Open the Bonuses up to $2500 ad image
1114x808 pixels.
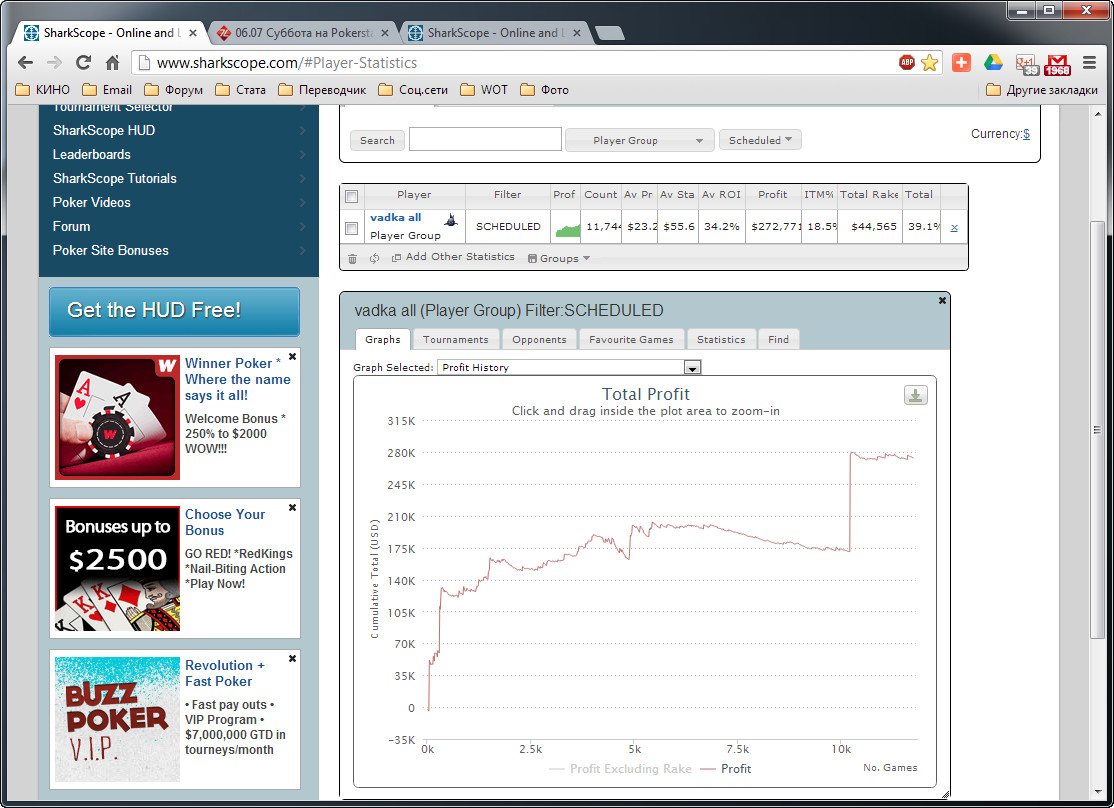coord(117,569)
